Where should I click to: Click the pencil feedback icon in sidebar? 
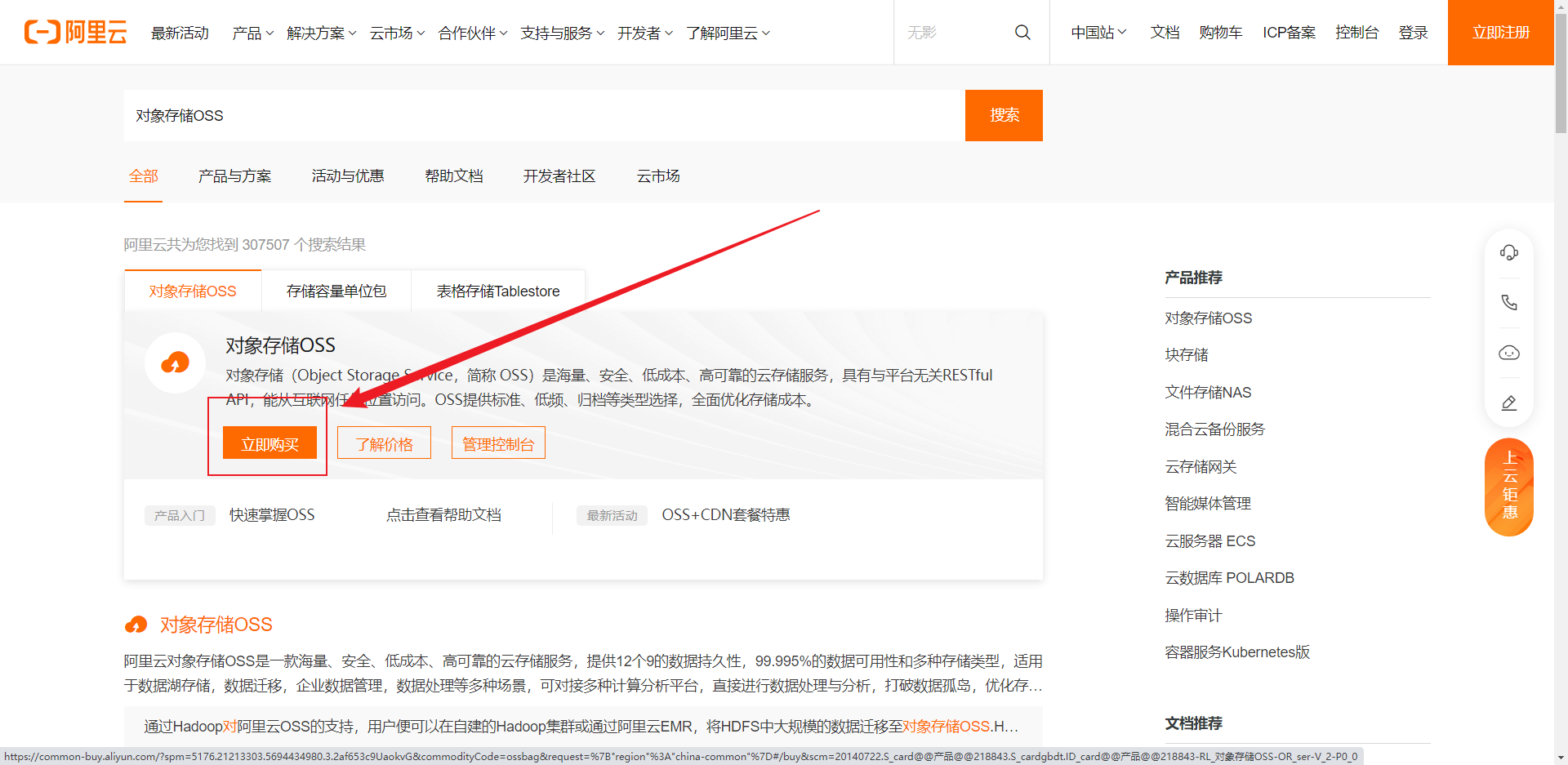1509,403
